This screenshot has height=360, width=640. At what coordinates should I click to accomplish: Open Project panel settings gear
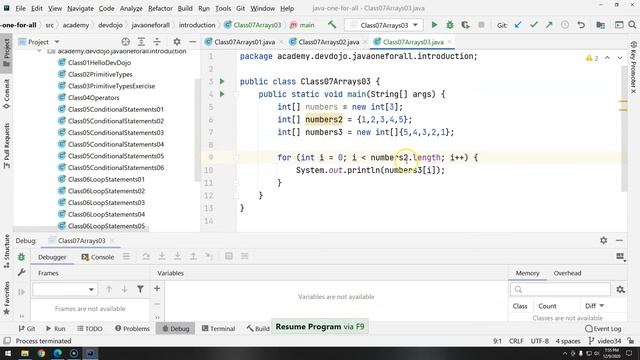177,42
